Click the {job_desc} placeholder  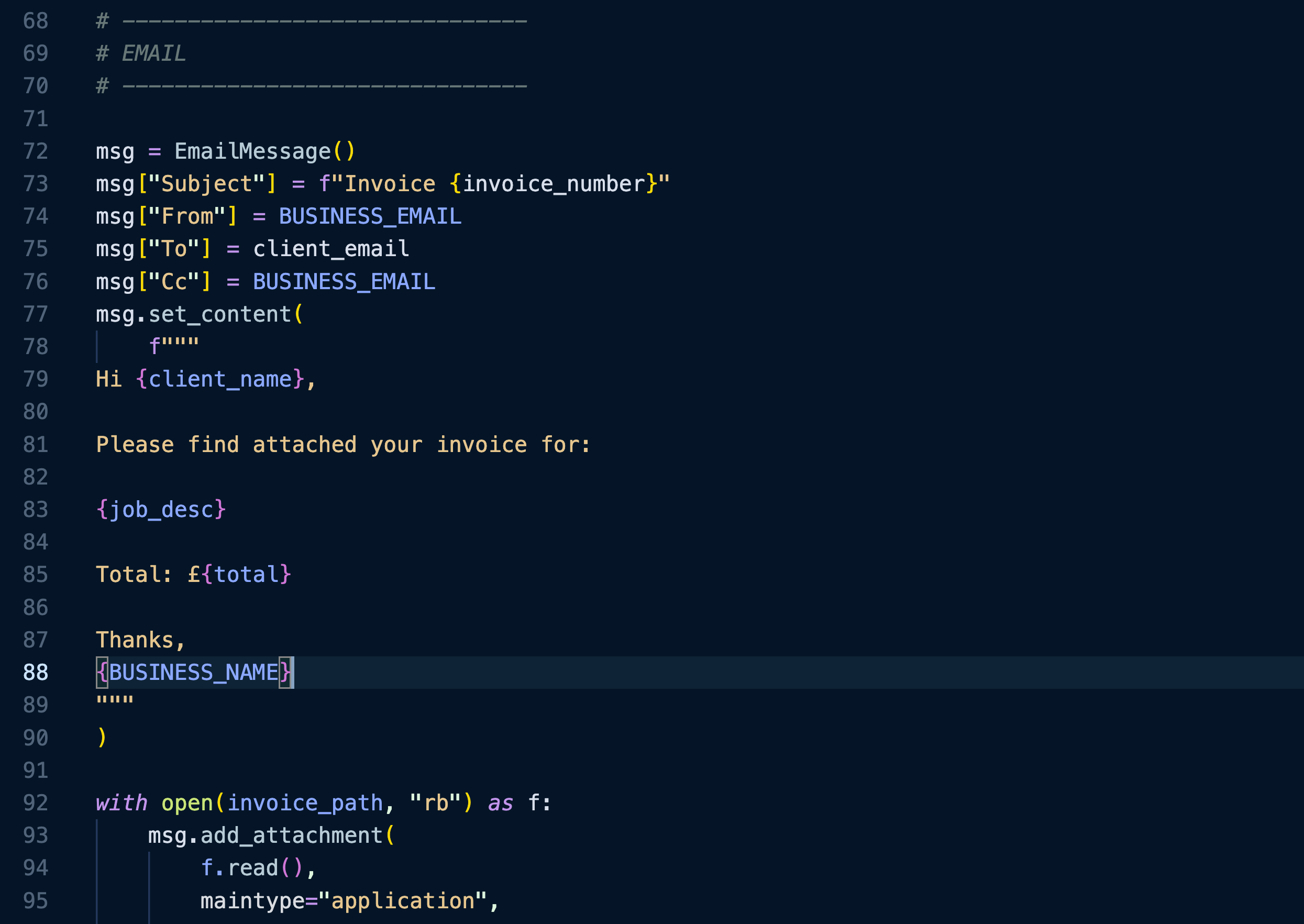(161, 510)
